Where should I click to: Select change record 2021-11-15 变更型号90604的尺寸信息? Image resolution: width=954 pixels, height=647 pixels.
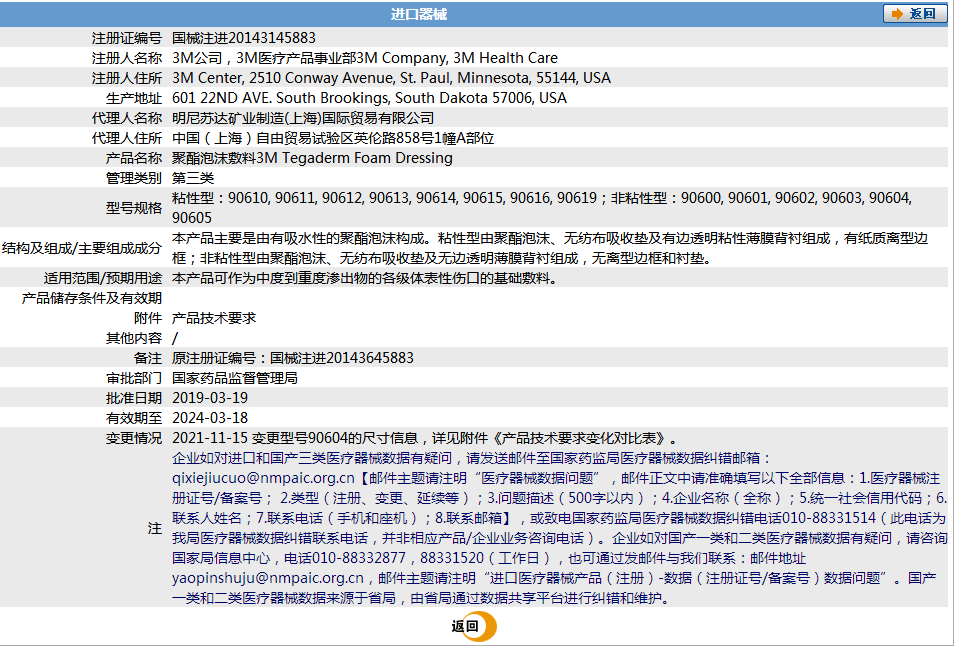pyautogui.click(x=295, y=438)
